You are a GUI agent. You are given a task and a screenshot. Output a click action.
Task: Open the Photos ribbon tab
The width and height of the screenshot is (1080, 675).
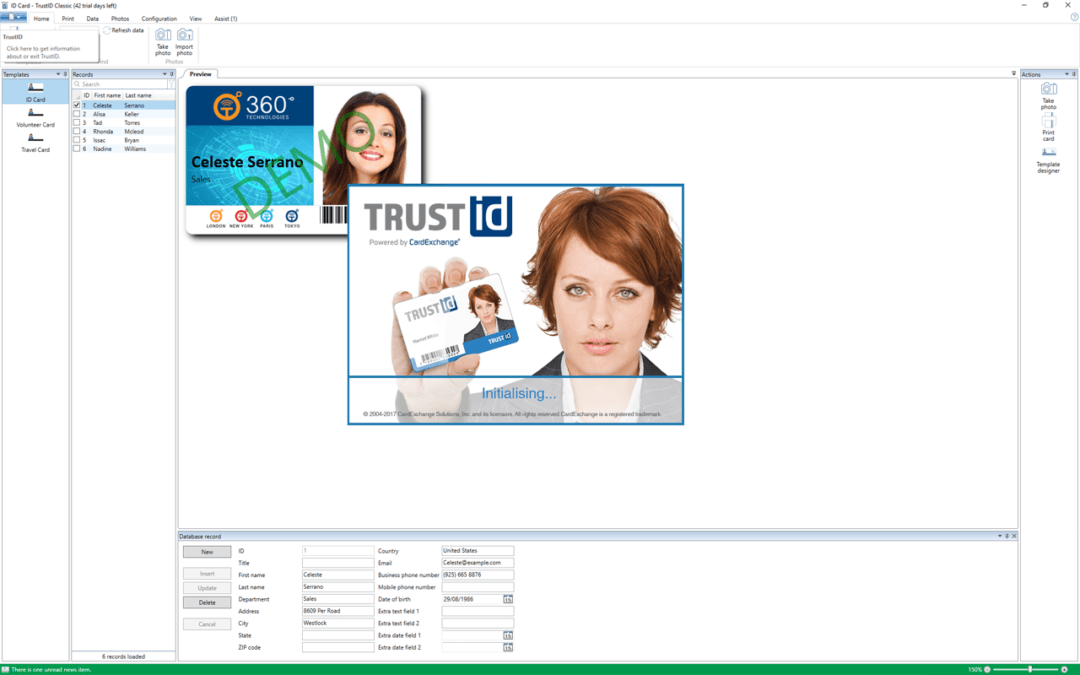click(x=120, y=18)
